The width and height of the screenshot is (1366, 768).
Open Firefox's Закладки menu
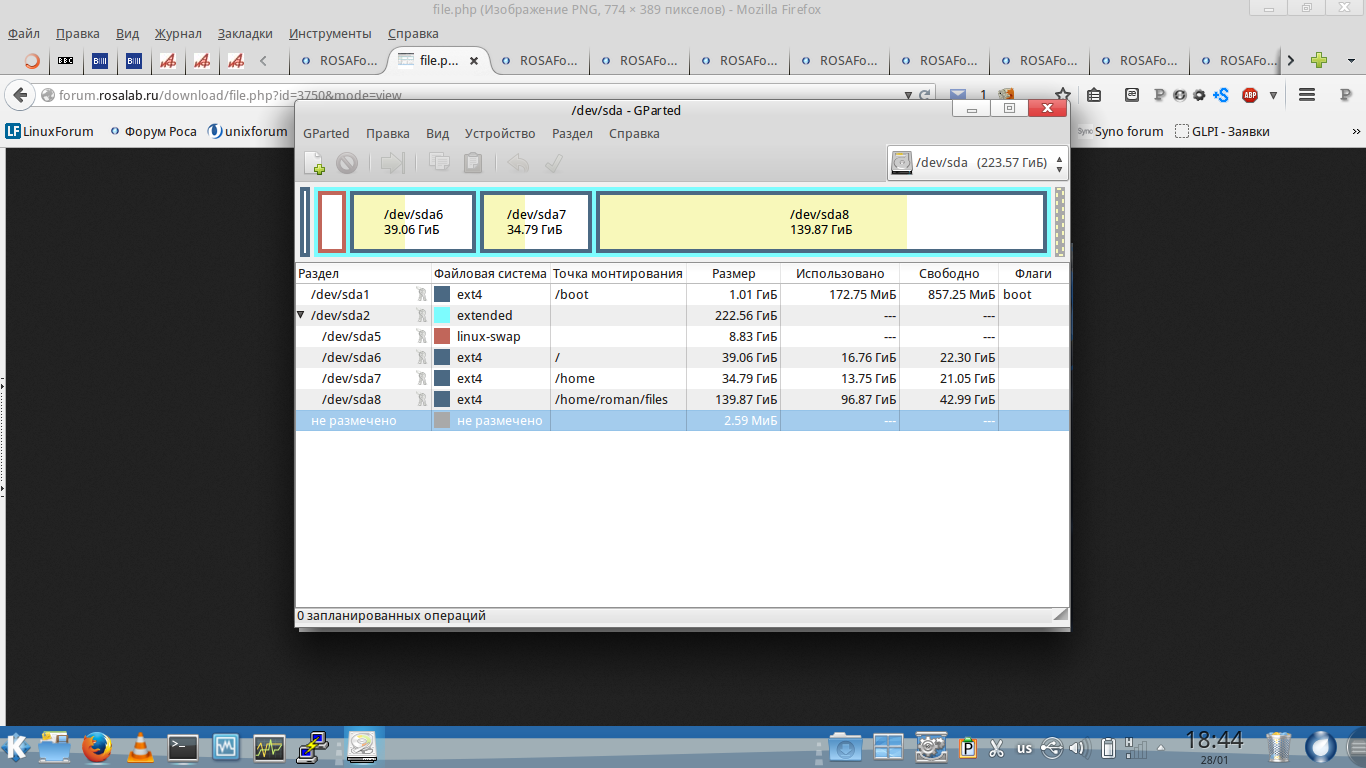(x=245, y=34)
